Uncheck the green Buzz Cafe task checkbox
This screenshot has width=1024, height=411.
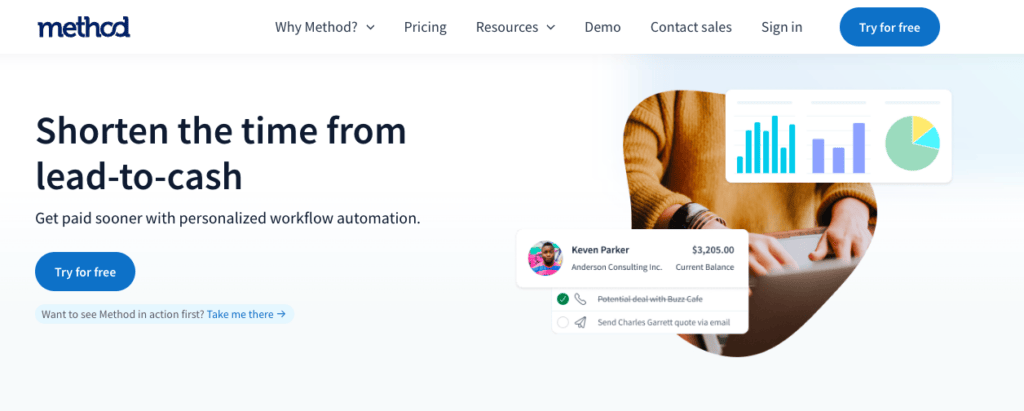(563, 299)
